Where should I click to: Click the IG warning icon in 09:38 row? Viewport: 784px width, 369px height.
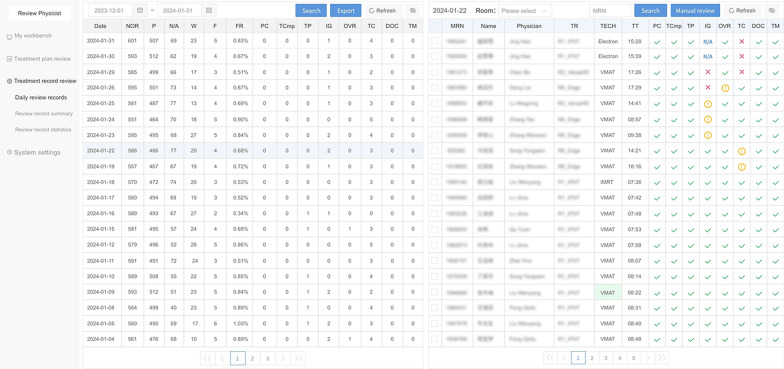(x=708, y=135)
